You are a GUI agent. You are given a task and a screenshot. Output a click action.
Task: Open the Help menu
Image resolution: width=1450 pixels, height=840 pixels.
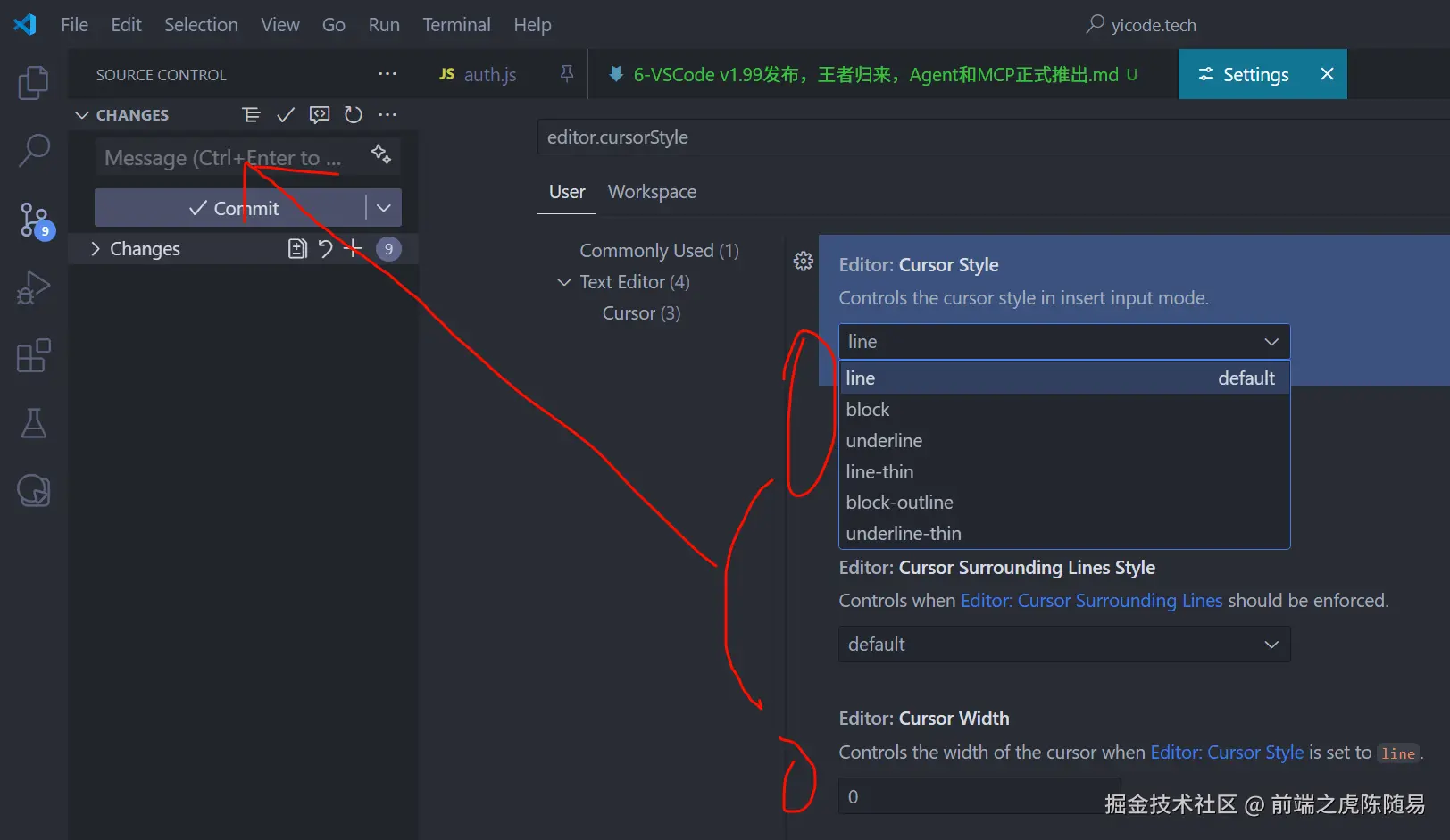coord(532,24)
